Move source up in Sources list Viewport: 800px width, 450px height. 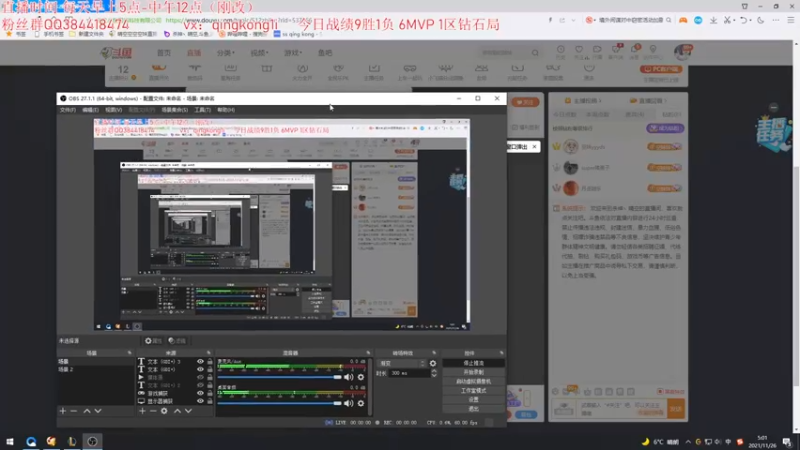tap(177, 411)
